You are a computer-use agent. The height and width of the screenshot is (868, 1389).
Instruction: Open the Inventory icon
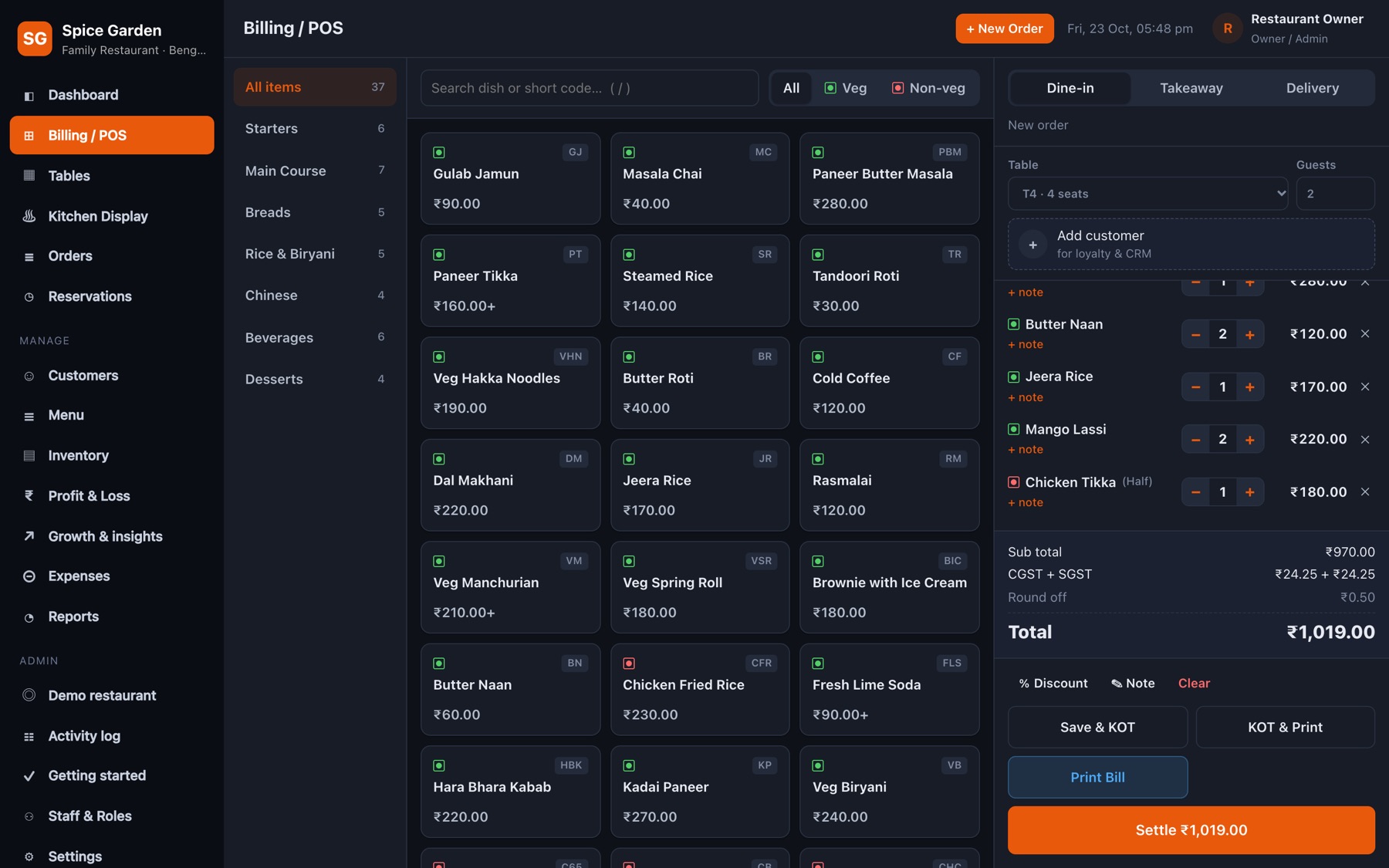click(29, 456)
